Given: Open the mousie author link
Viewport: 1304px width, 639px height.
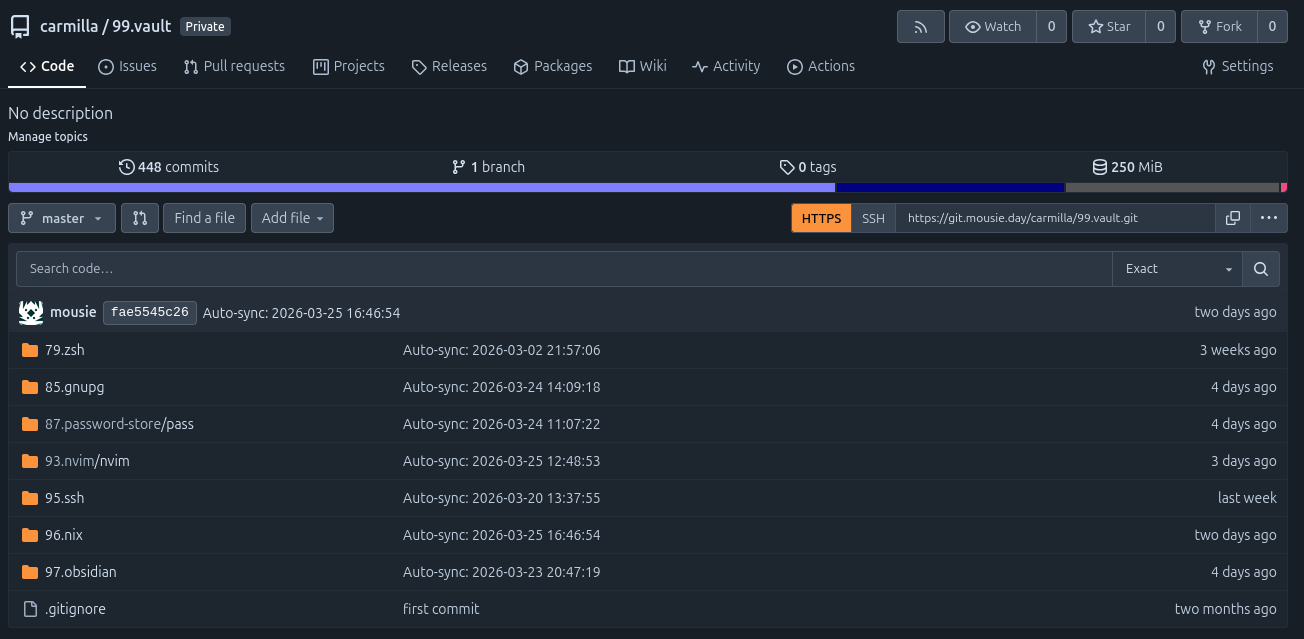Looking at the screenshot, I should point(73,313).
